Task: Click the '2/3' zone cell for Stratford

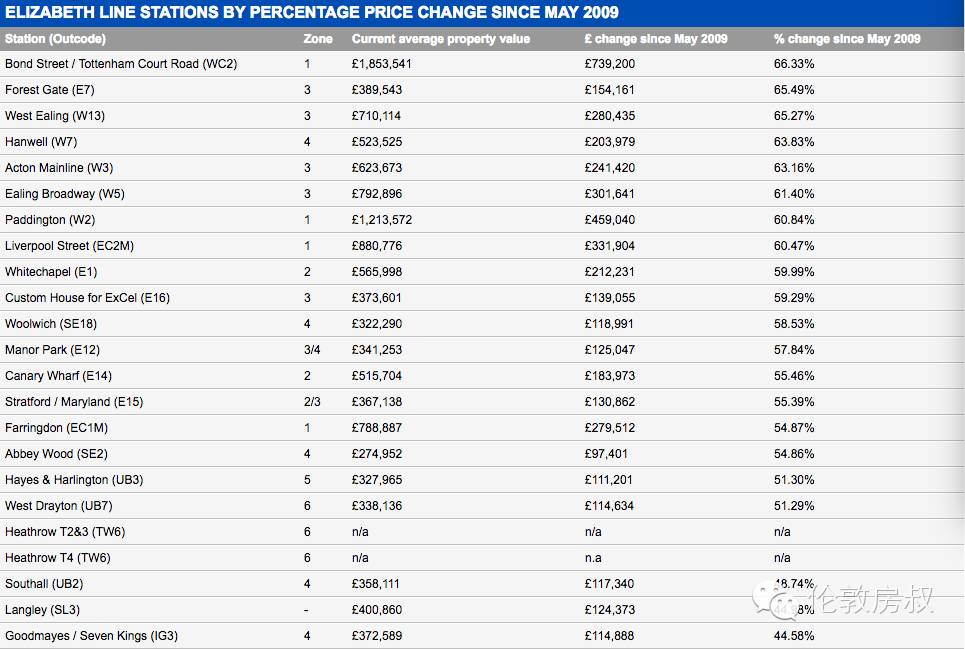Action: [312, 402]
